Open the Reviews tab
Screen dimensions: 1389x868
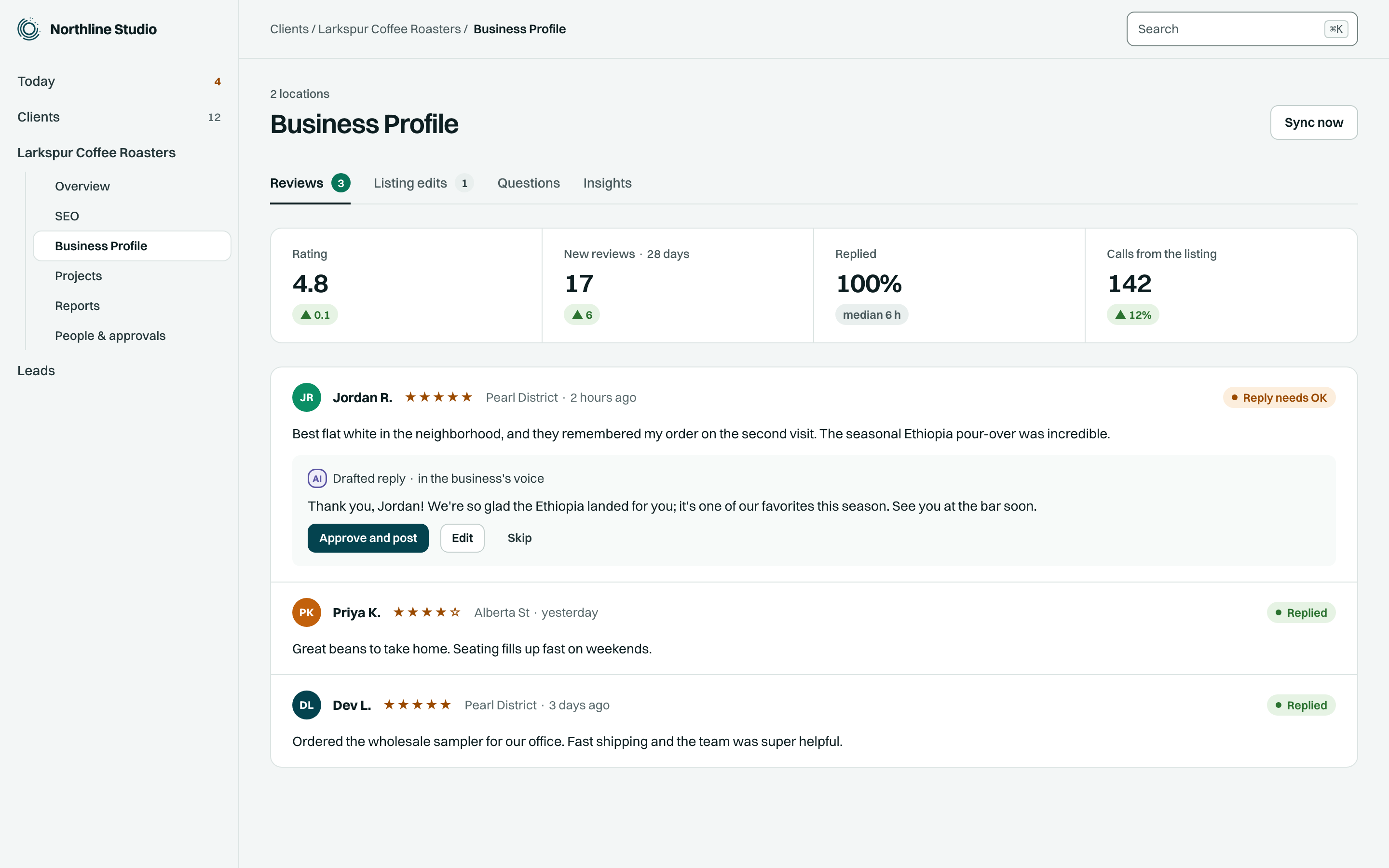tap(310, 183)
